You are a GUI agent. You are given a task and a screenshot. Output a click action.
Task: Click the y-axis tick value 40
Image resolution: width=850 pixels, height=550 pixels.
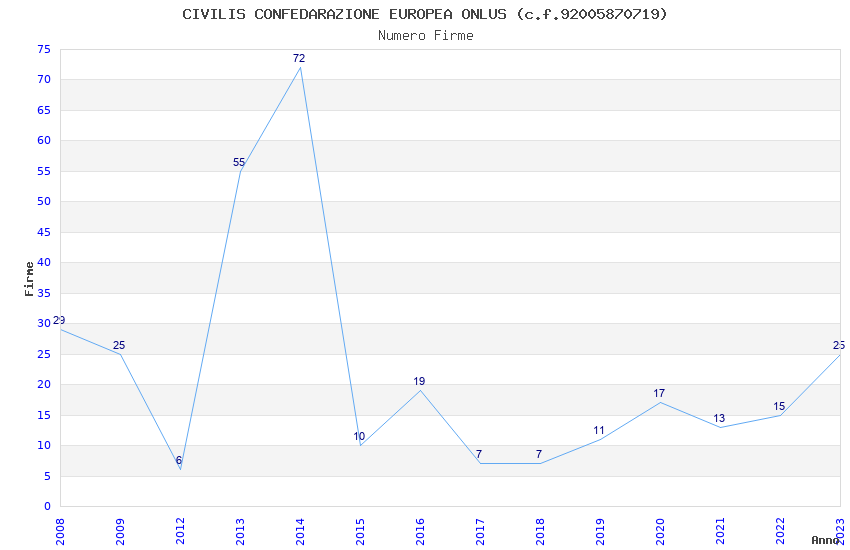(x=44, y=262)
